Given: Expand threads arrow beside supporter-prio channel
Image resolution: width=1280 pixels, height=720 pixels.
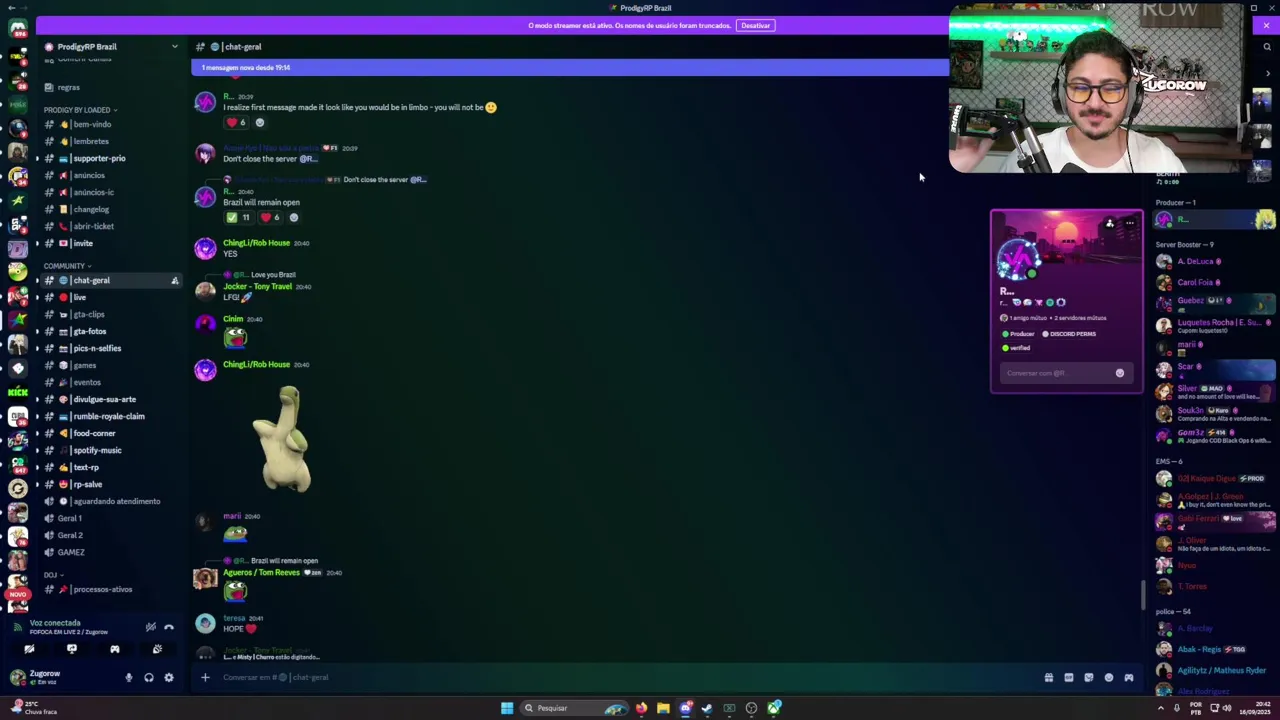Looking at the screenshot, I should pyautogui.click(x=38, y=158).
